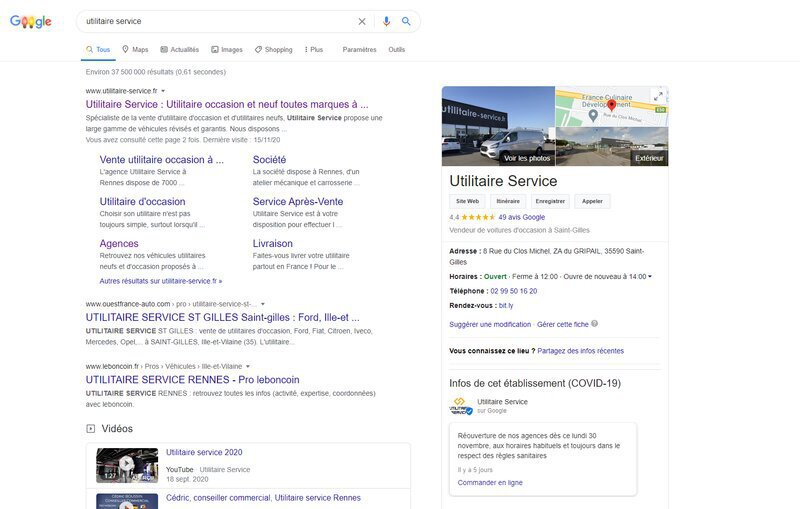Call phone number 02 99 50 16 20
Image resolution: width=800 pixels, height=509 pixels.
[514, 291]
